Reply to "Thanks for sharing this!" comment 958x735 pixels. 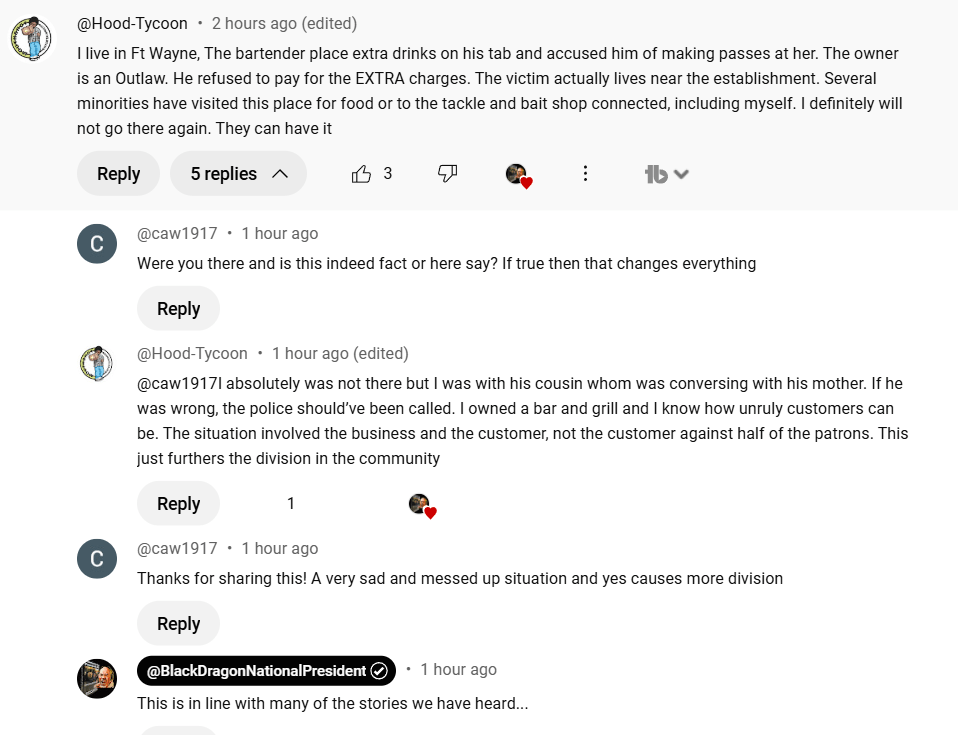tap(178, 624)
